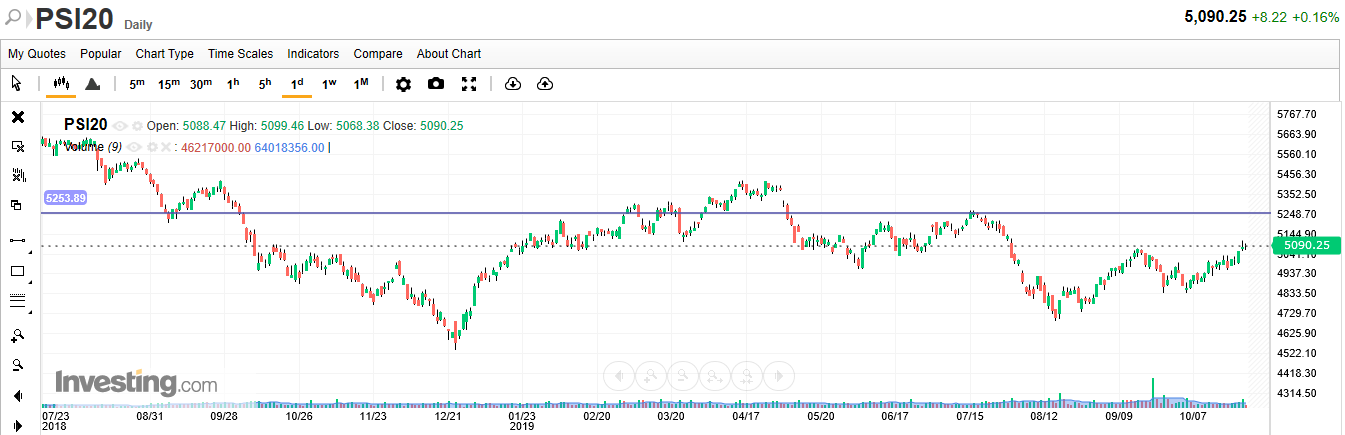Select the 1w timeframe
This screenshot has width=1345, height=435.
click(x=329, y=84)
